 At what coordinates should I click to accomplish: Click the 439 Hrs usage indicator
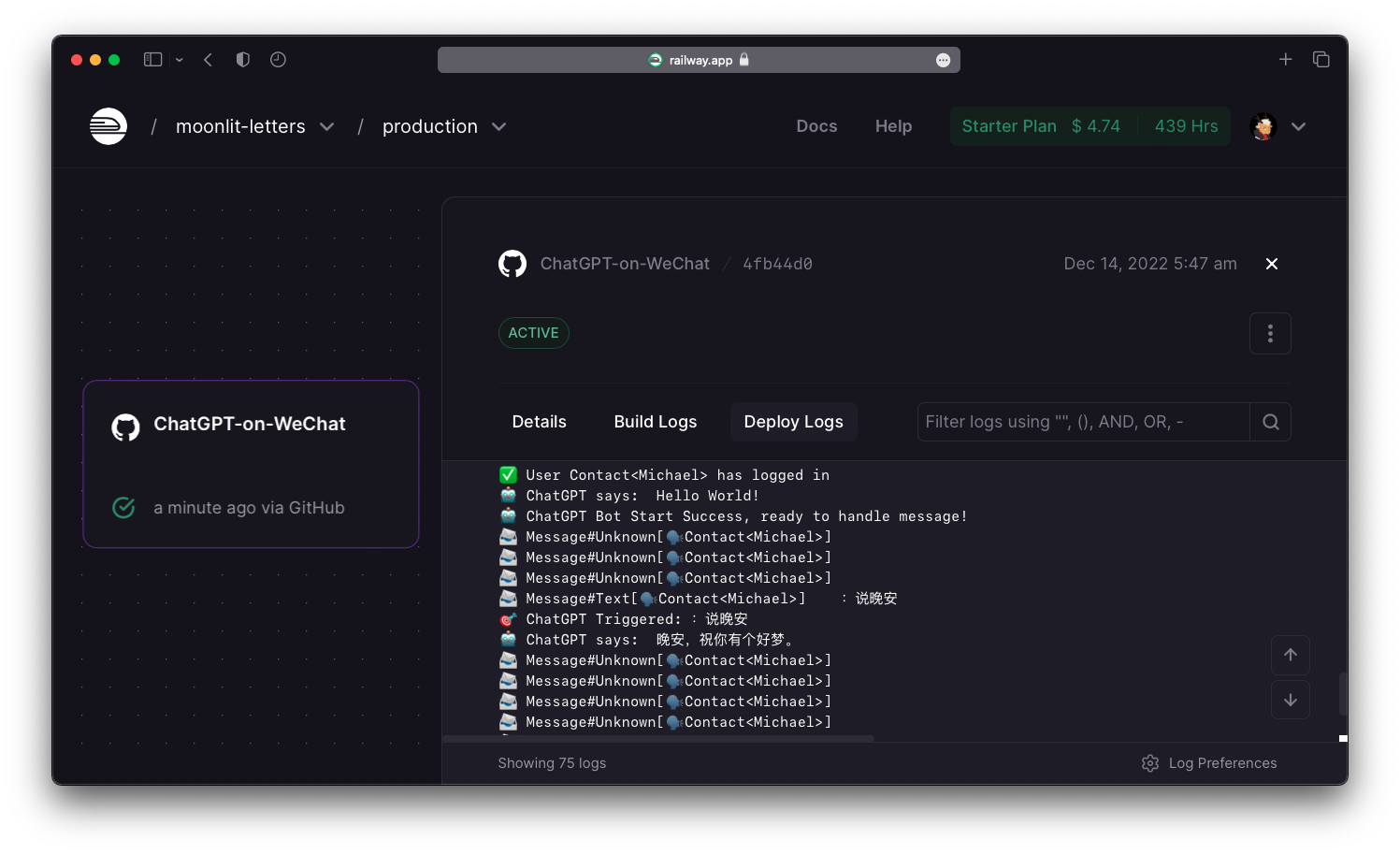click(1186, 126)
